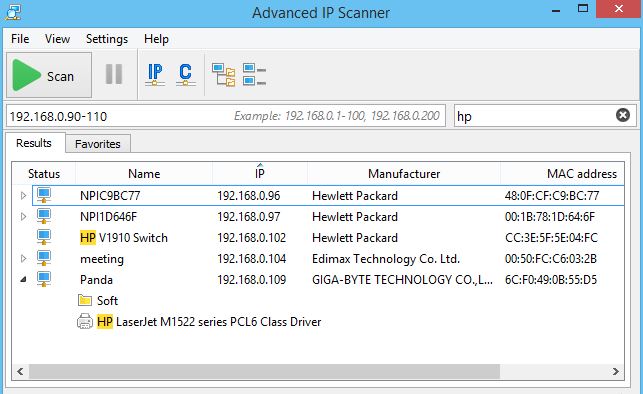Click IP address 192.168.0.97
Image resolution: width=643 pixels, height=394 pixels.
[249, 216]
